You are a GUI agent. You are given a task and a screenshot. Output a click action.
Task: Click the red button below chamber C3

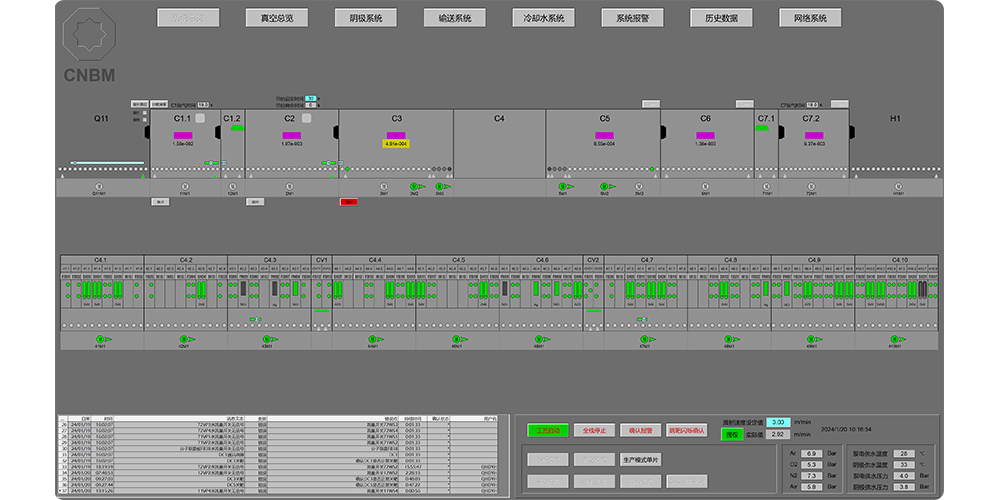pyautogui.click(x=349, y=202)
